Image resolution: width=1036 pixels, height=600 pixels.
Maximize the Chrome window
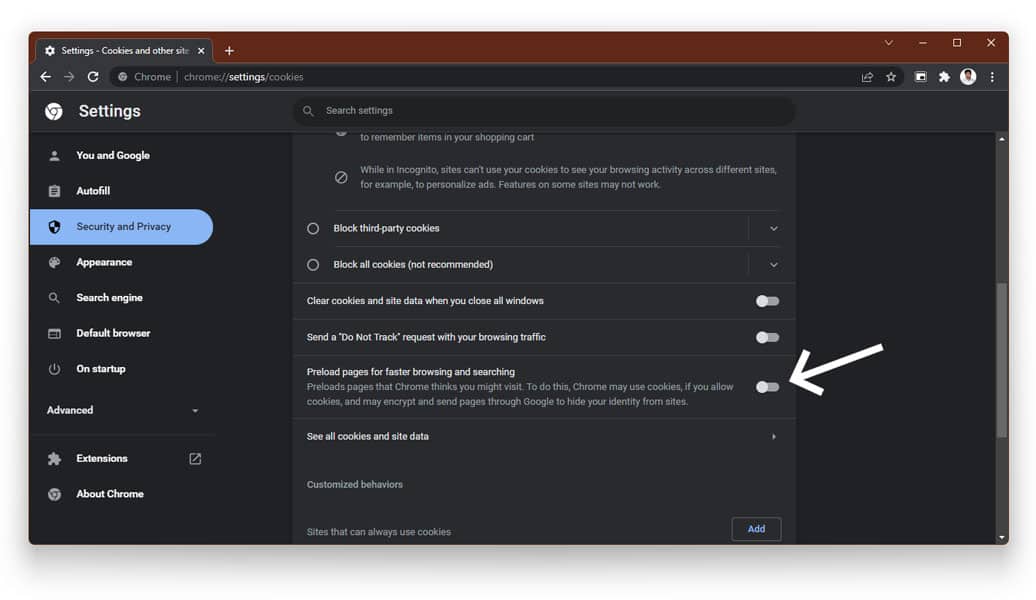(x=957, y=43)
